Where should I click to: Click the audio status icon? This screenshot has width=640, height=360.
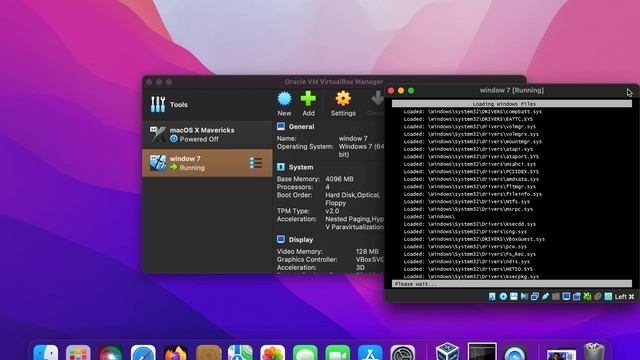tap(524, 296)
